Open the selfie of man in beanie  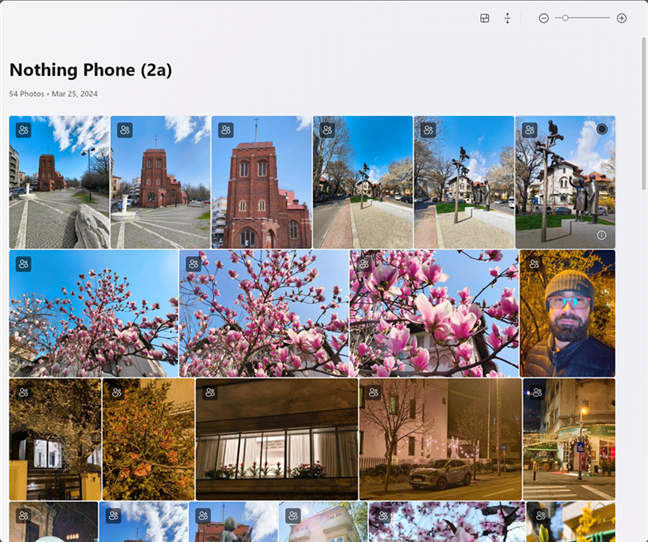point(567,313)
